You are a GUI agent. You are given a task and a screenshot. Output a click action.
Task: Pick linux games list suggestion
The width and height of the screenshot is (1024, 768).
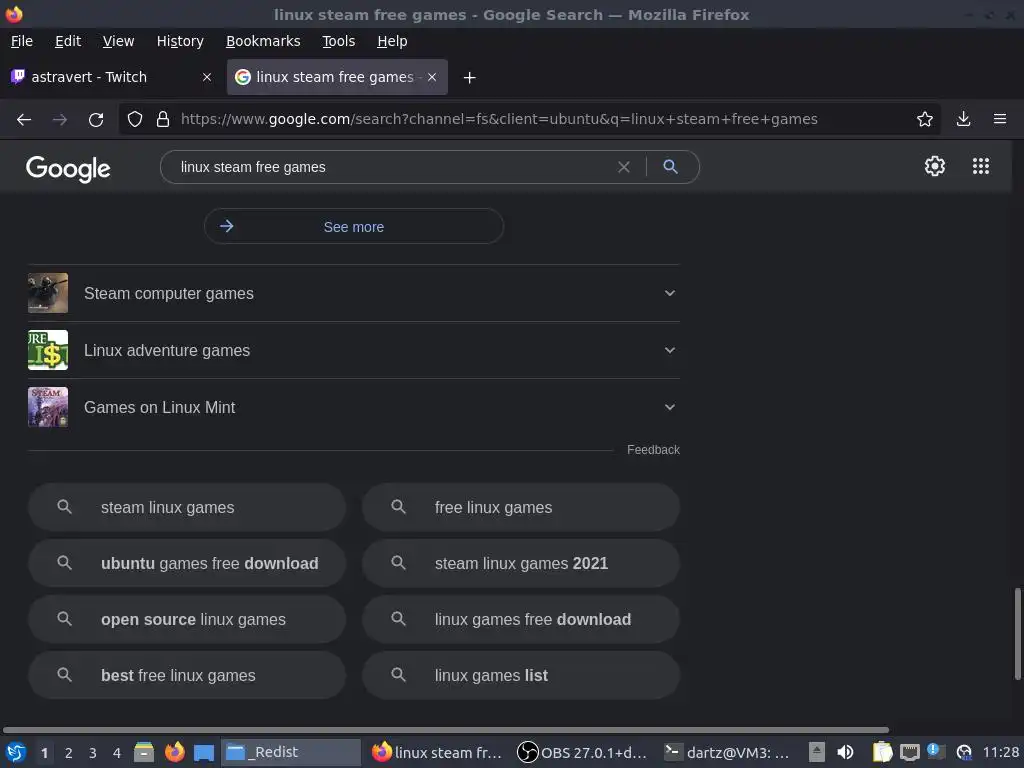(520, 675)
